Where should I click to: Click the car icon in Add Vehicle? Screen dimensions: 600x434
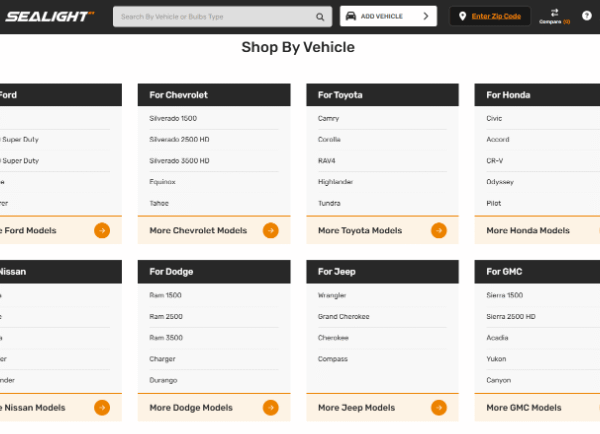tap(351, 16)
